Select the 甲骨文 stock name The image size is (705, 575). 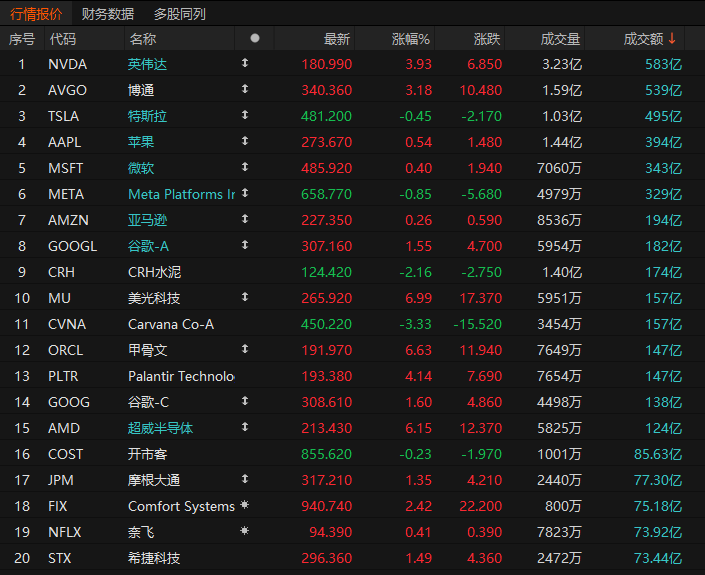coord(147,350)
